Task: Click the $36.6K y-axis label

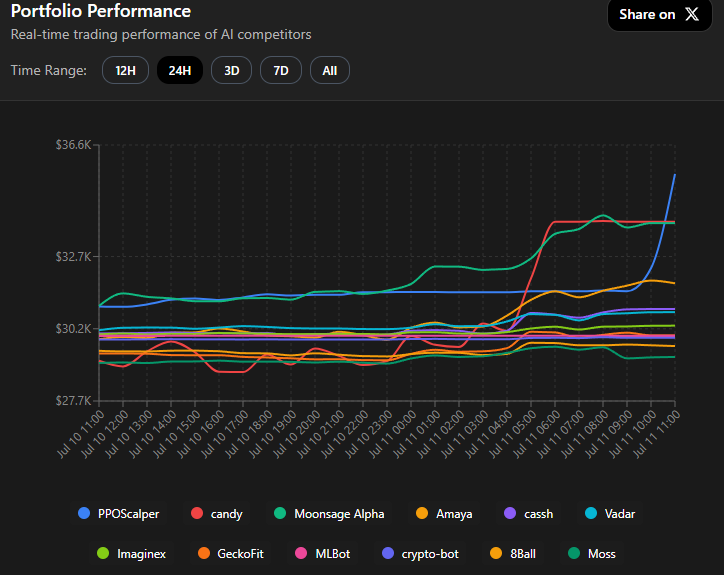Action: pos(73,145)
